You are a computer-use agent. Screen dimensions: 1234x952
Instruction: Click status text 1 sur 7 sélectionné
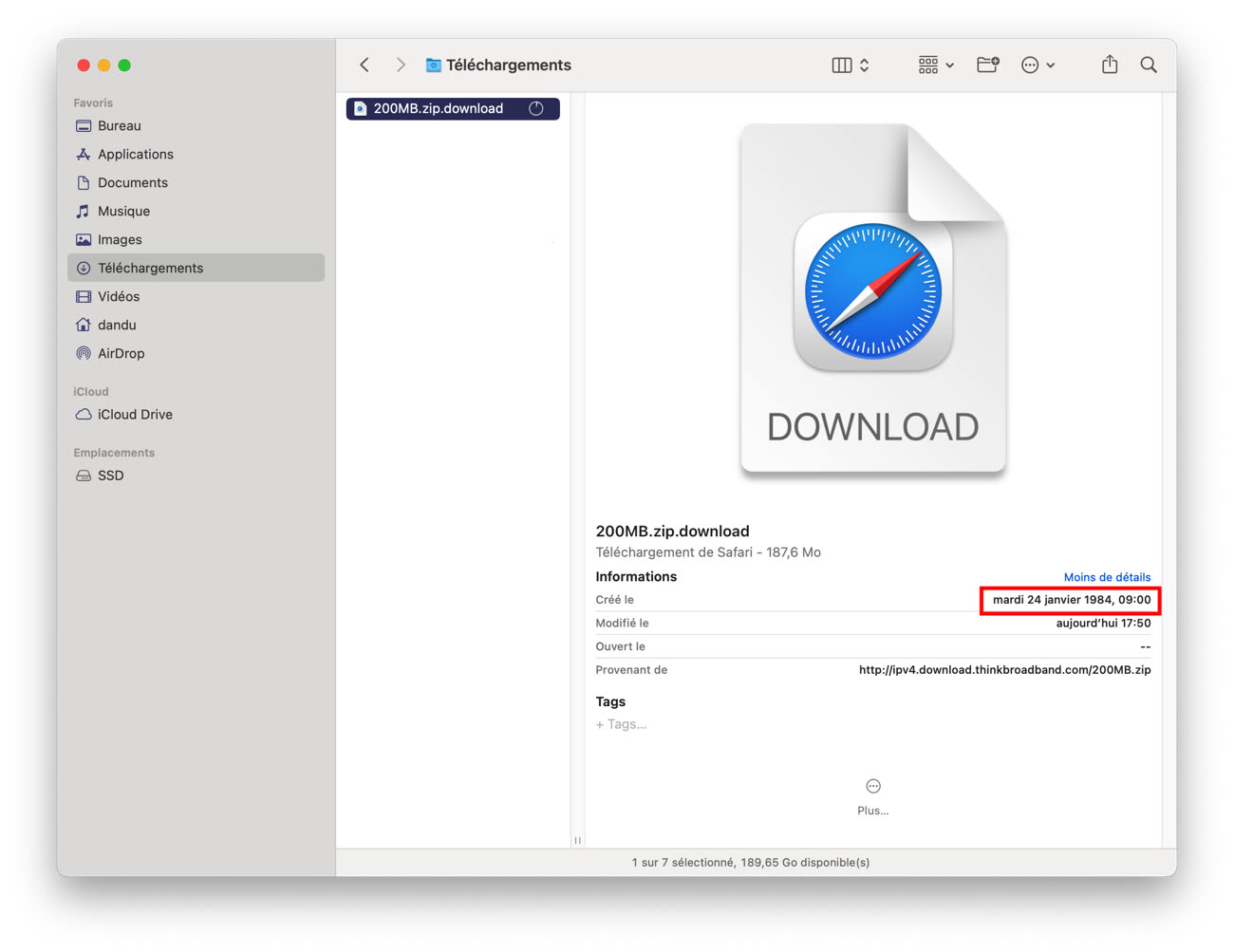click(x=750, y=863)
